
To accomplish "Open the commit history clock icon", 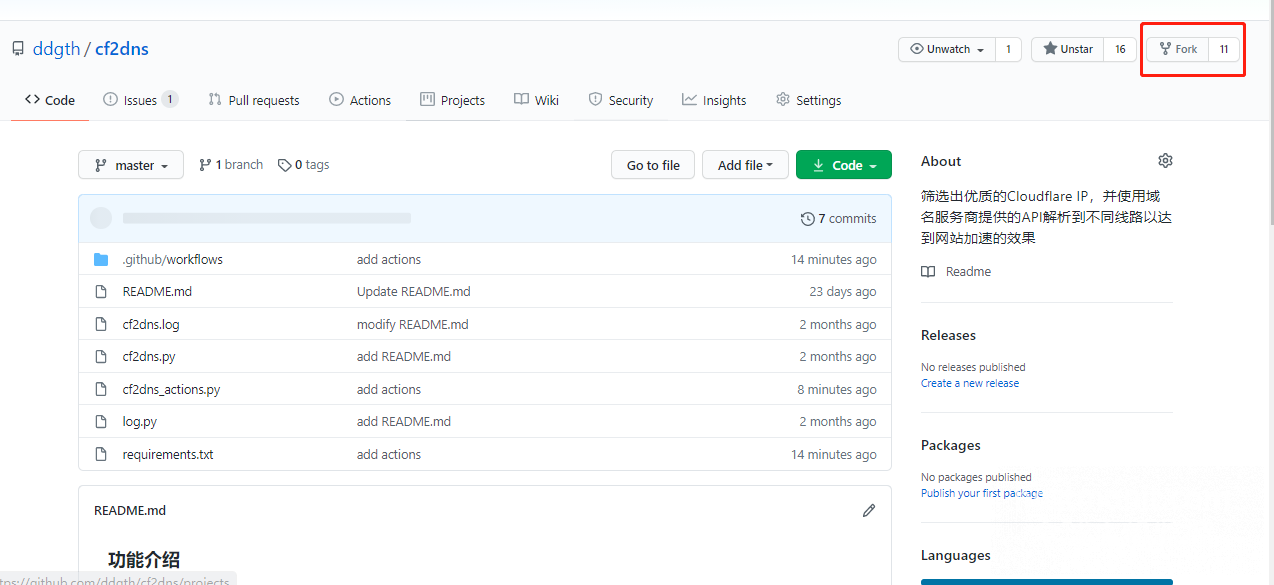I will (x=807, y=218).
